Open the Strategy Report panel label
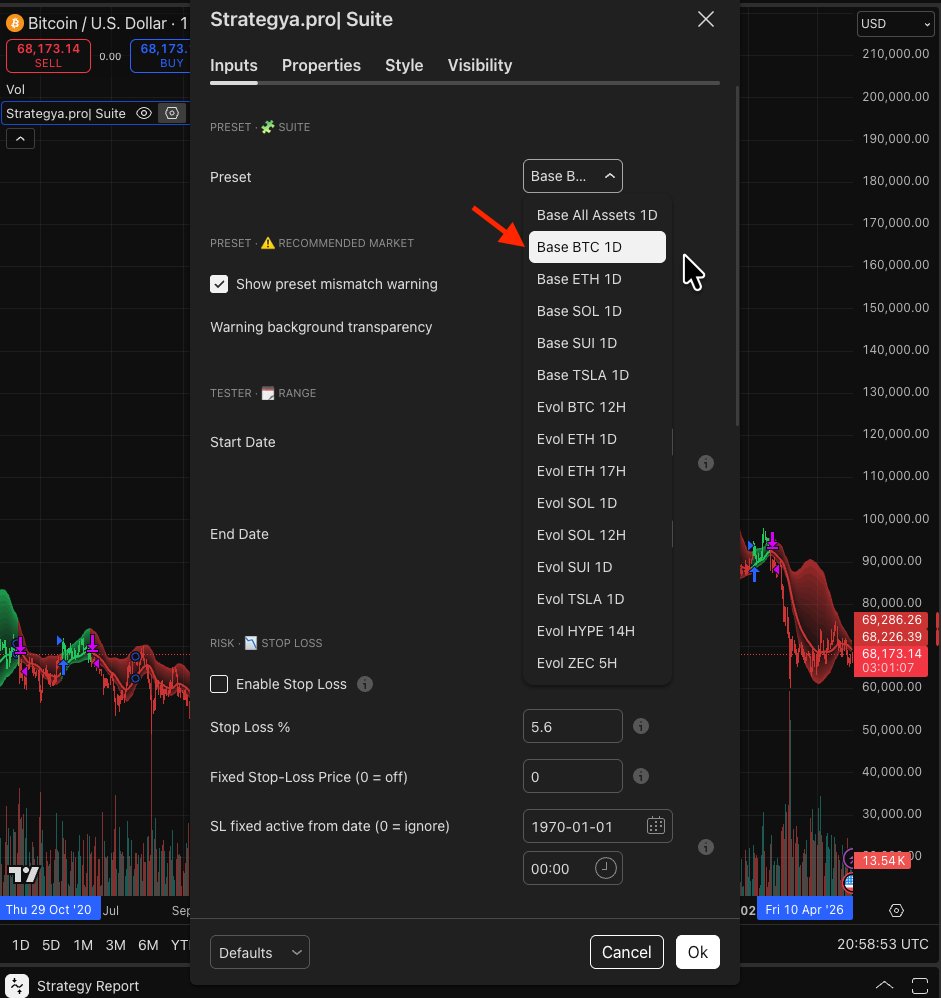The image size is (941, 998). coord(88,985)
